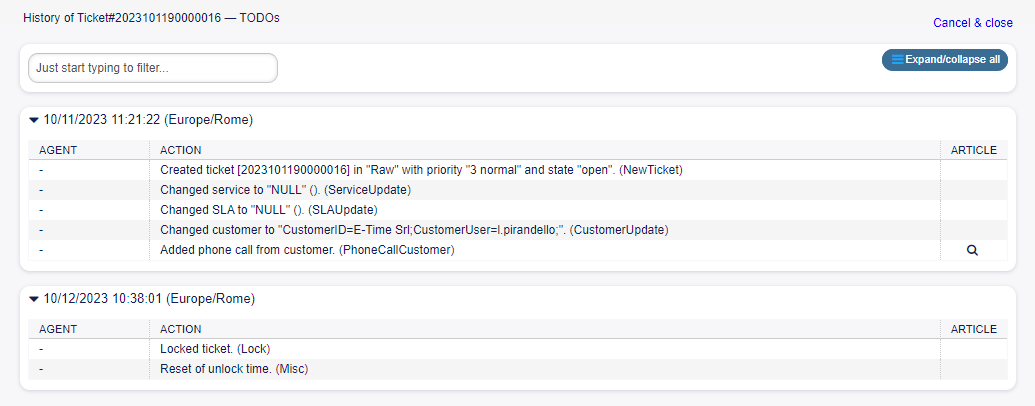Select the 'Reset of unlock time' row
The height and width of the screenshot is (406, 1035).
(234, 369)
